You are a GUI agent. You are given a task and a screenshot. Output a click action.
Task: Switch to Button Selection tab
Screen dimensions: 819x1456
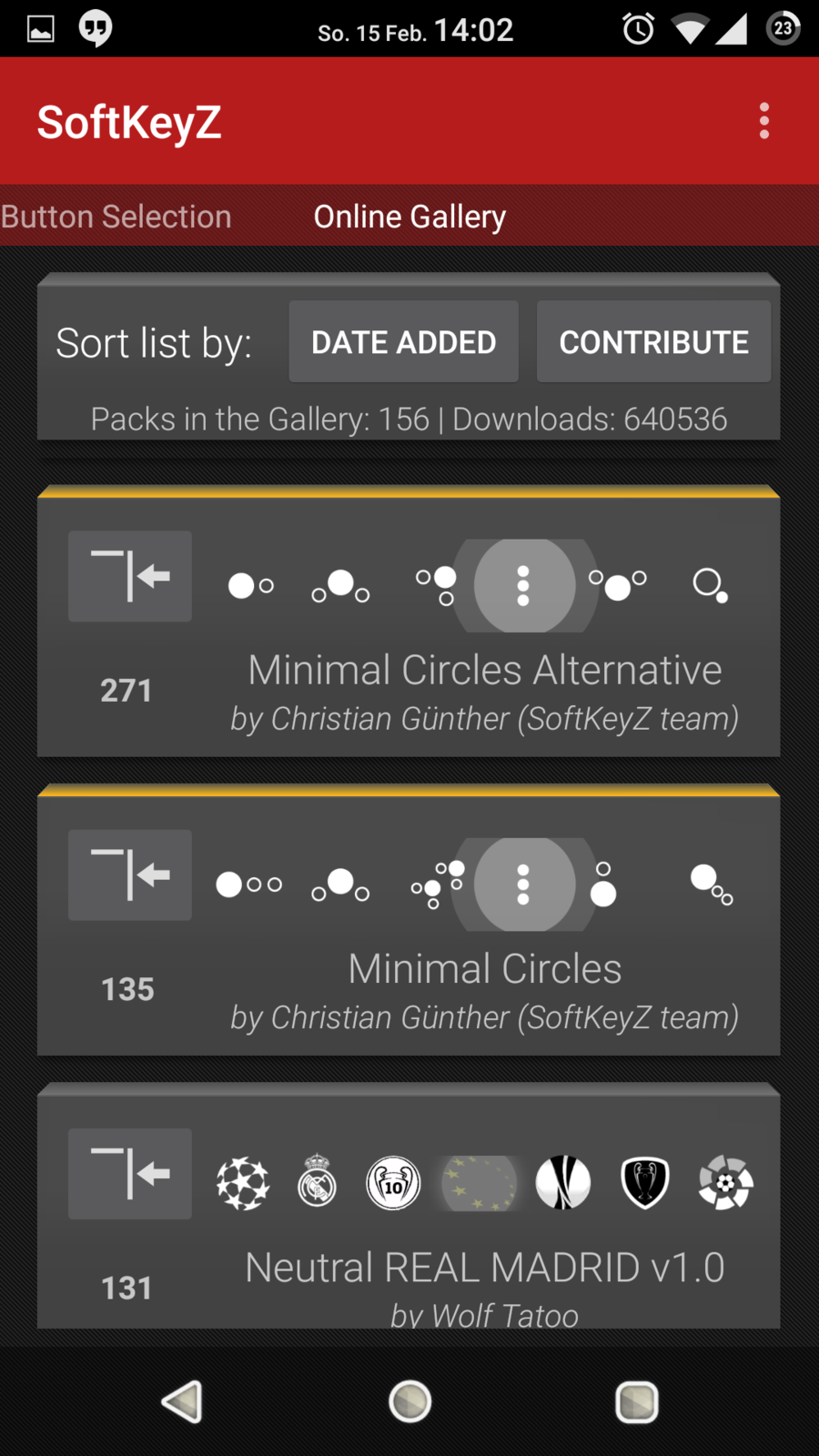click(x=116, y=217)
